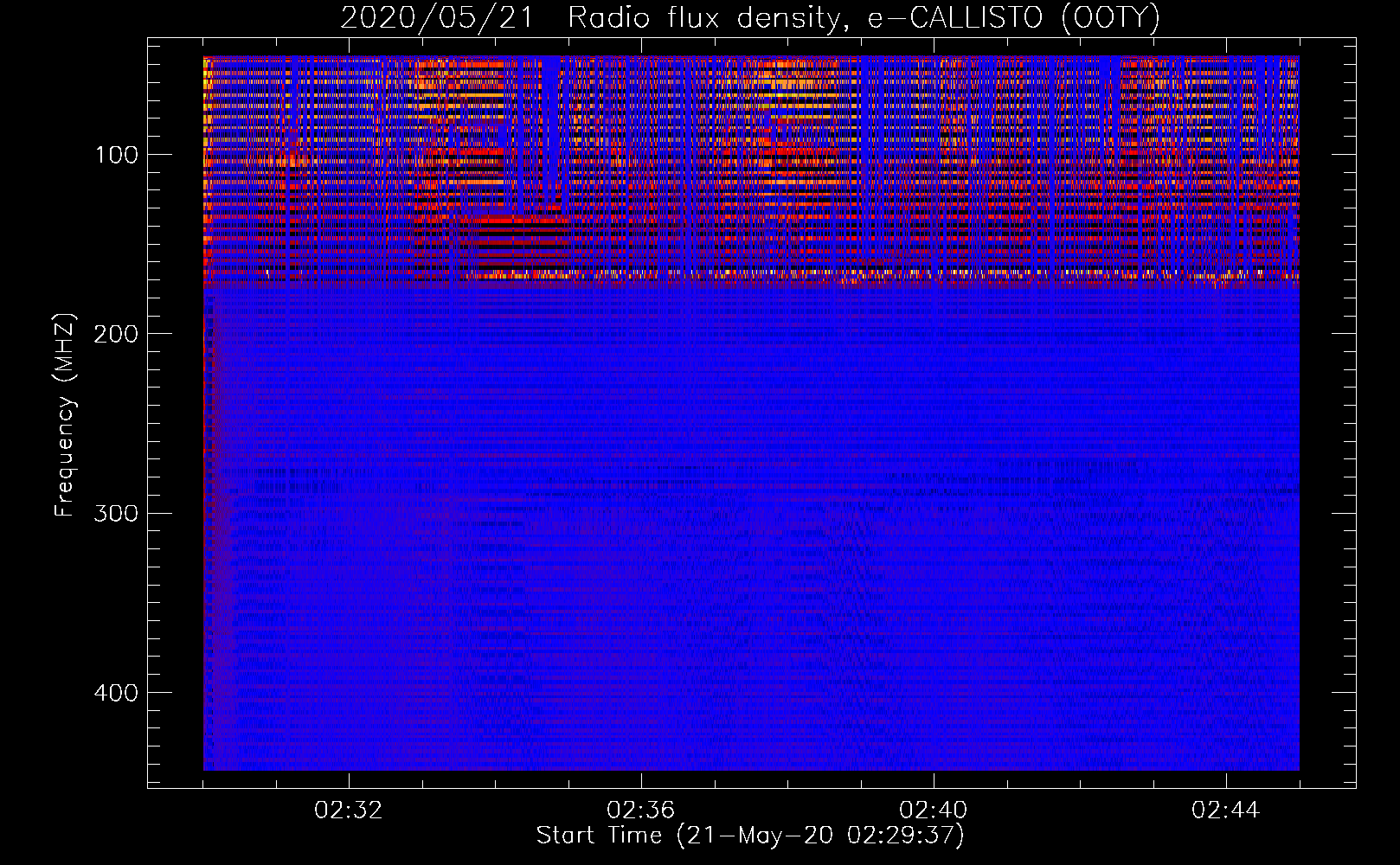Screen dimensions: 1400x865
Task: Click the 02:44 time tick label
Action: pos(1226,811)
